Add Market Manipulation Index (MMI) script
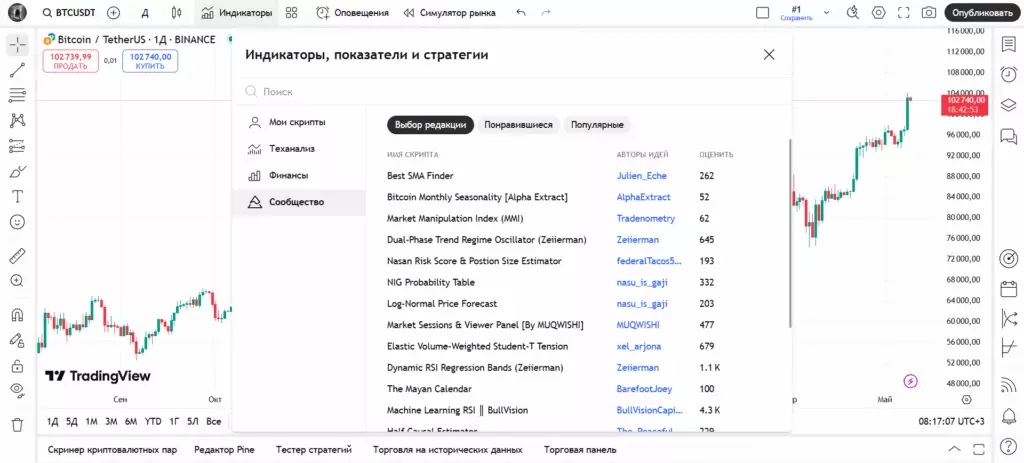1024x463 pixels. pyautogui.click(x=455, y=218)
